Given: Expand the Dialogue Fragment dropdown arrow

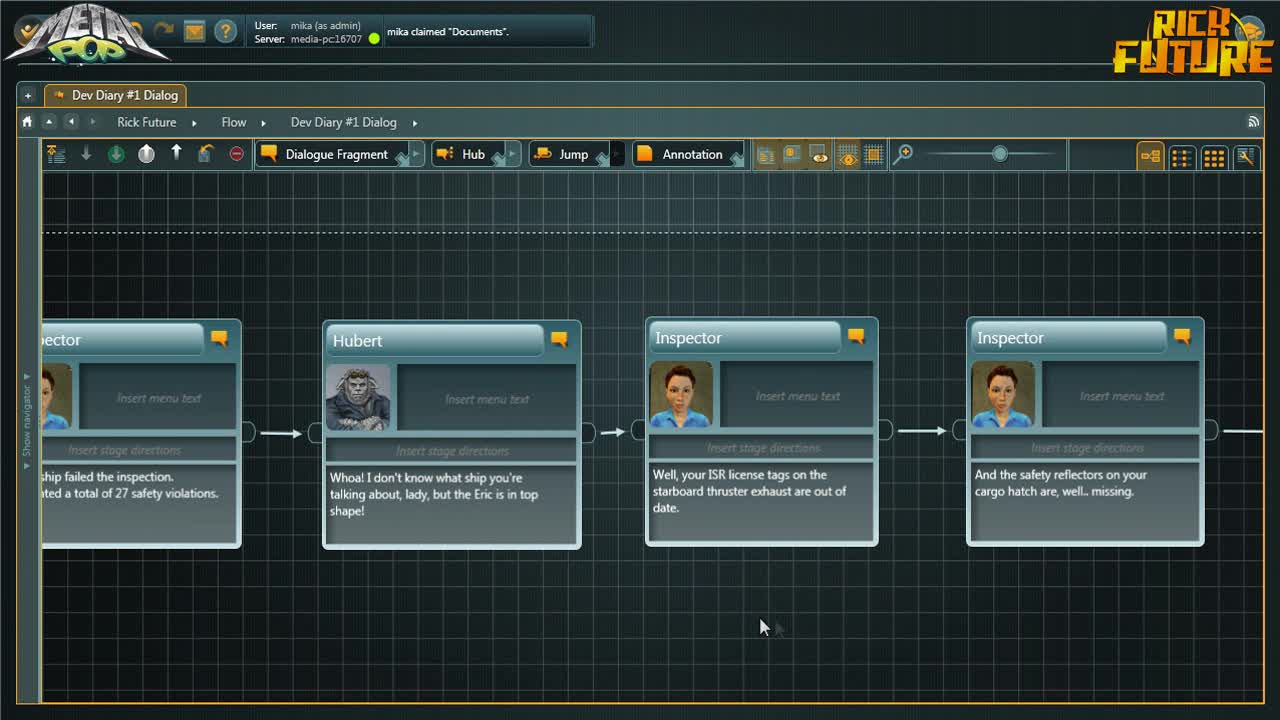Looking at the screenshot, I should pyautogui.click(x=417, y=154).
